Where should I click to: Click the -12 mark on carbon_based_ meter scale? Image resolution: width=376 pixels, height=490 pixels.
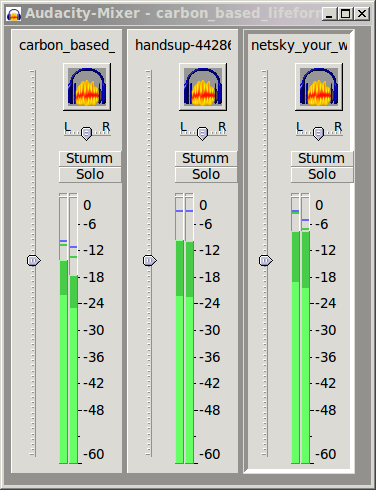pyautogui.click(x=94, y=250)
